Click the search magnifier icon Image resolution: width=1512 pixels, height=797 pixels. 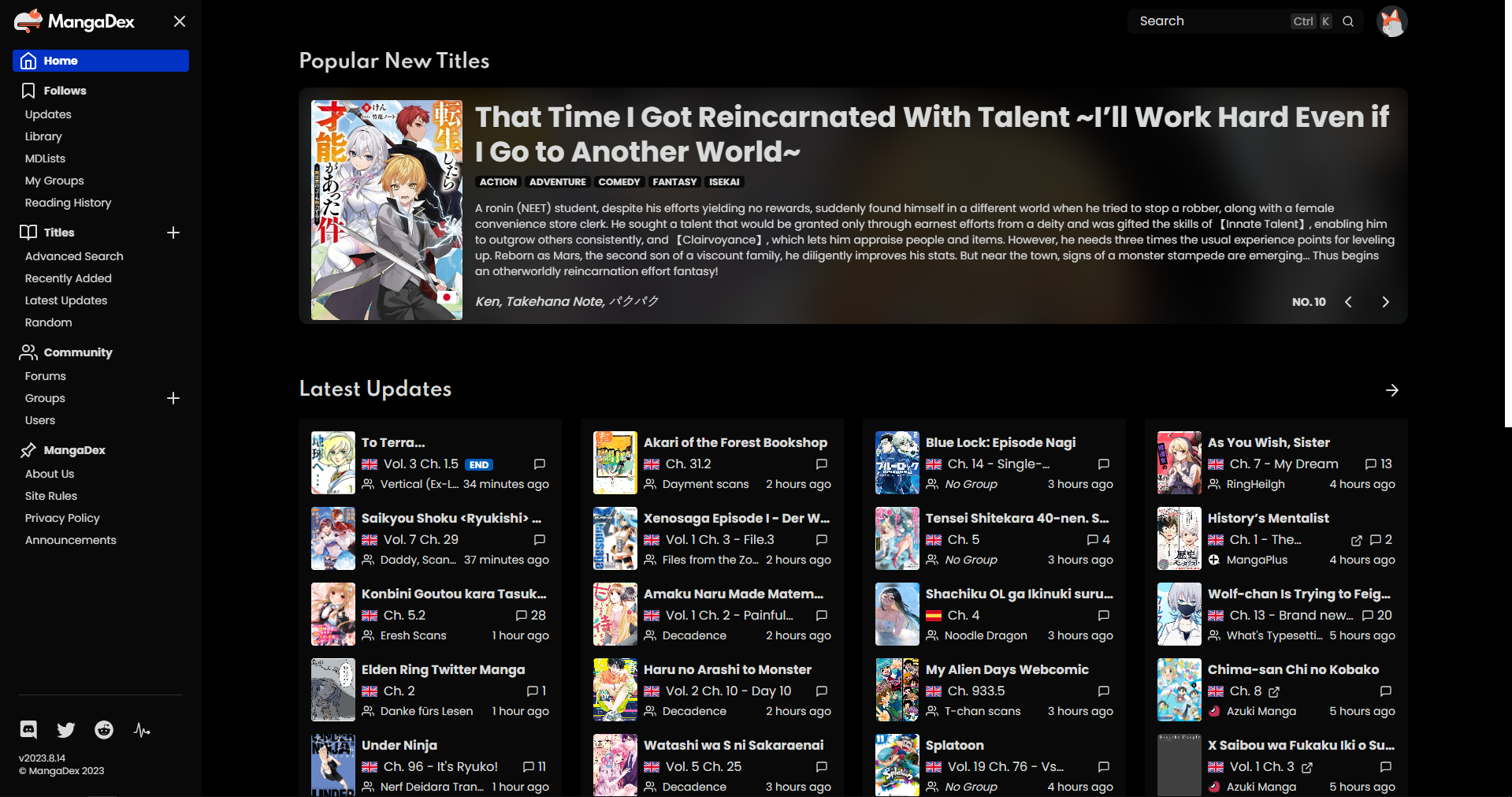1348,21
